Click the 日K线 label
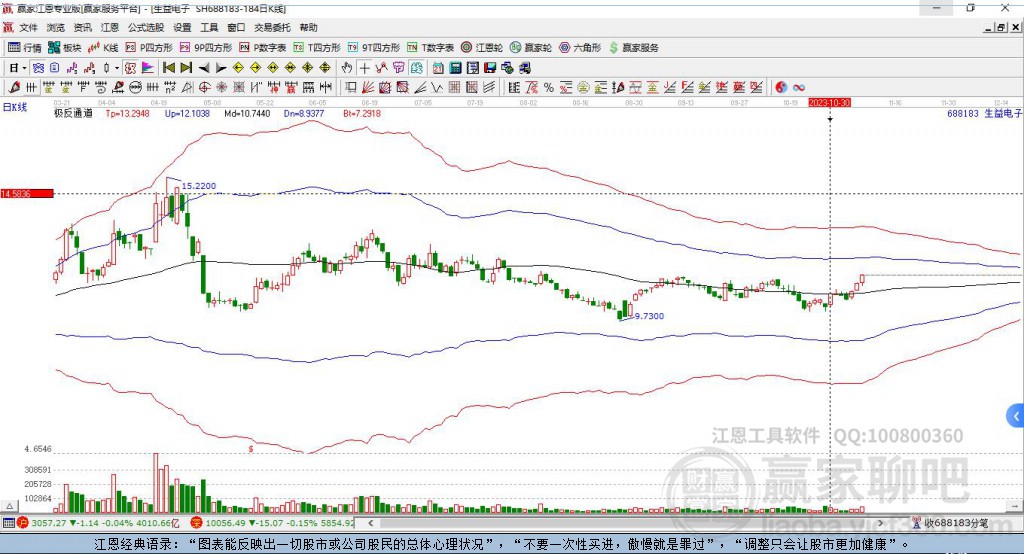This screenshot has height=554, width=1024. pos(14,107)
